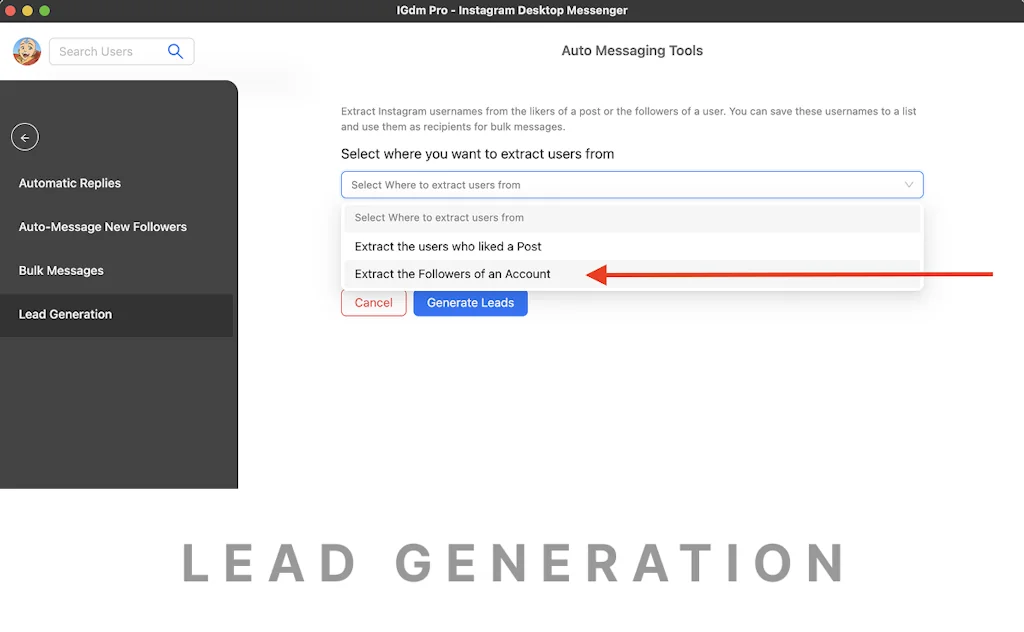1024x632 pixels.
Task: Minimize the window with yellow button
Action: (27, 10)
